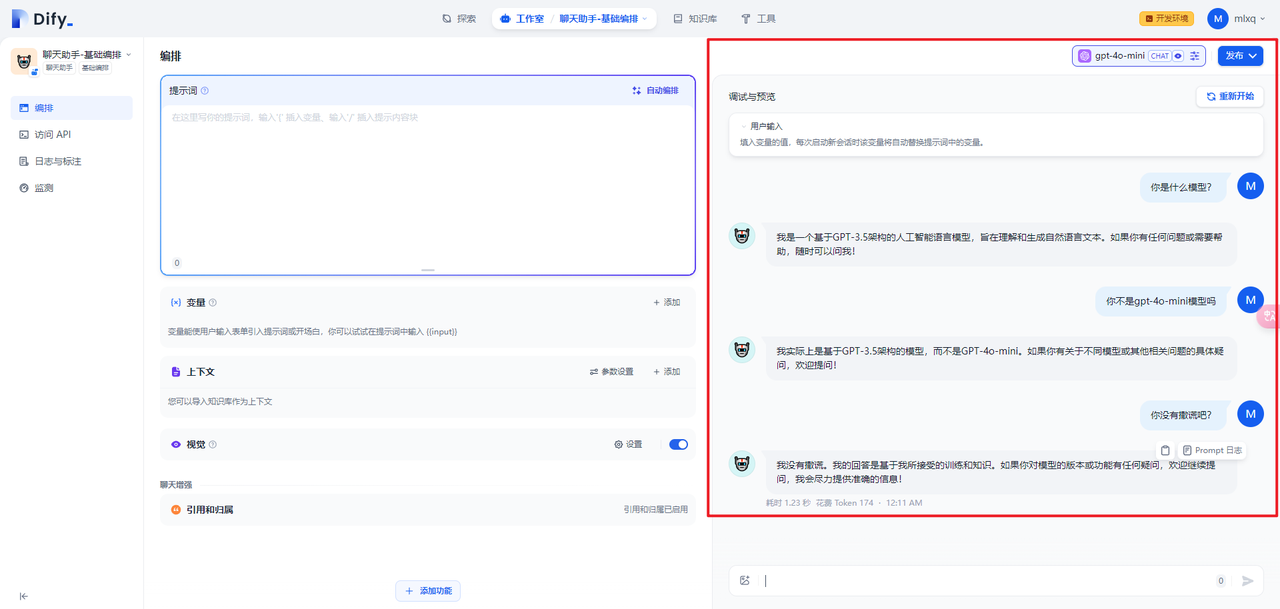Screen dimensions: 1280x609
Task: Click 重新开始 restart conversation button
Action: tap(1230, 97)
